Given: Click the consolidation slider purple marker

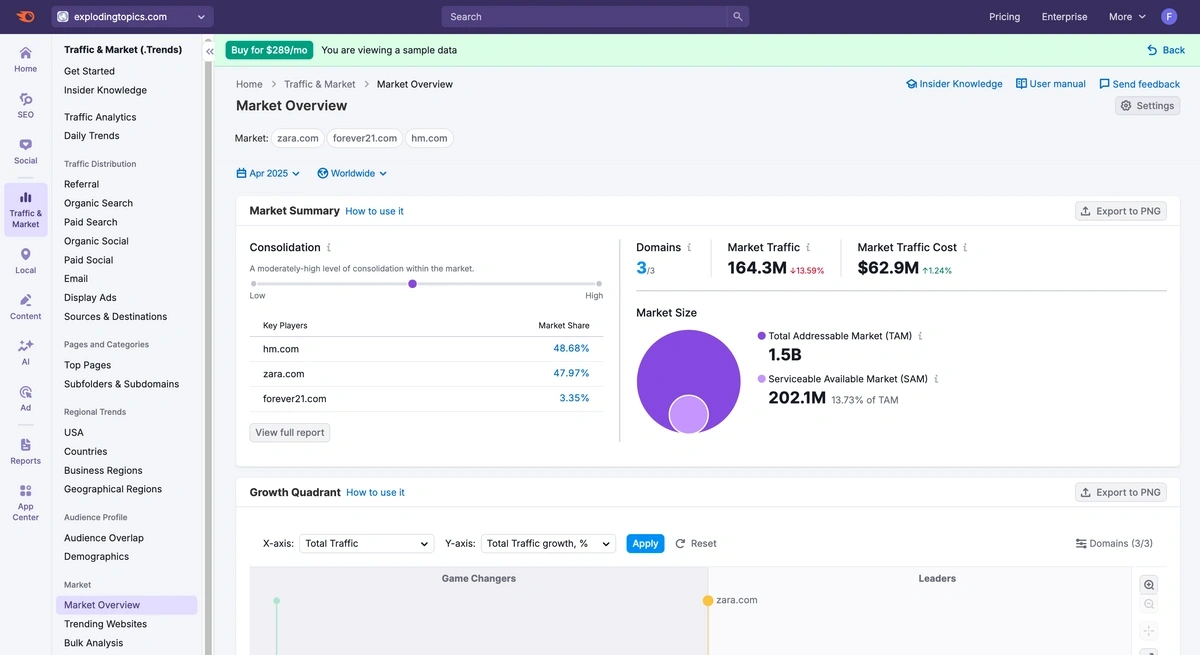Looking at the screenshot, I should click(x=412, y=284).
